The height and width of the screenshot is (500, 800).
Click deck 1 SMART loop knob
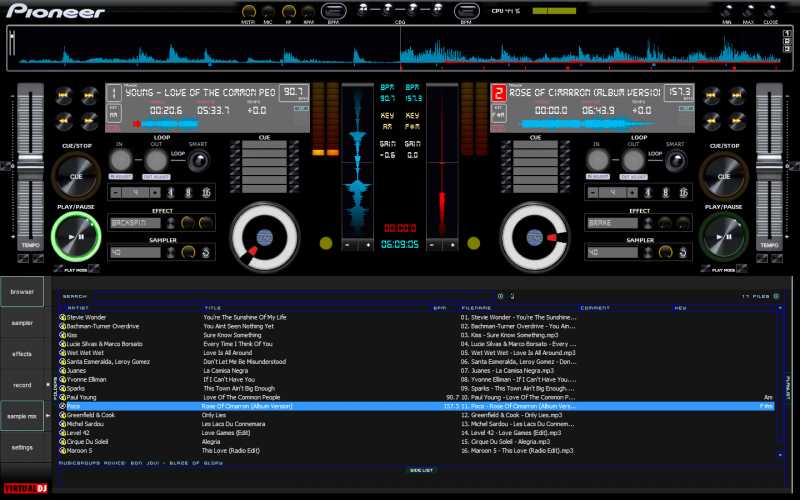coord(198,161)
